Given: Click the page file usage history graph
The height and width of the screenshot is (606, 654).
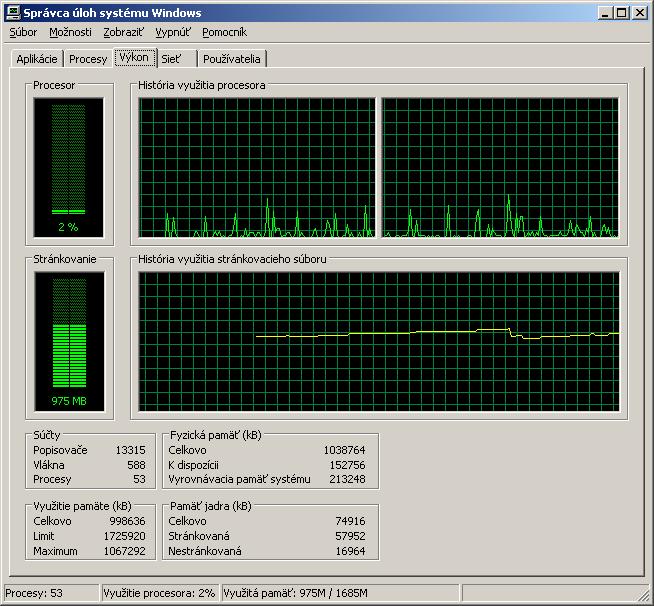Looking at the screenshot, I should (379, 342).
